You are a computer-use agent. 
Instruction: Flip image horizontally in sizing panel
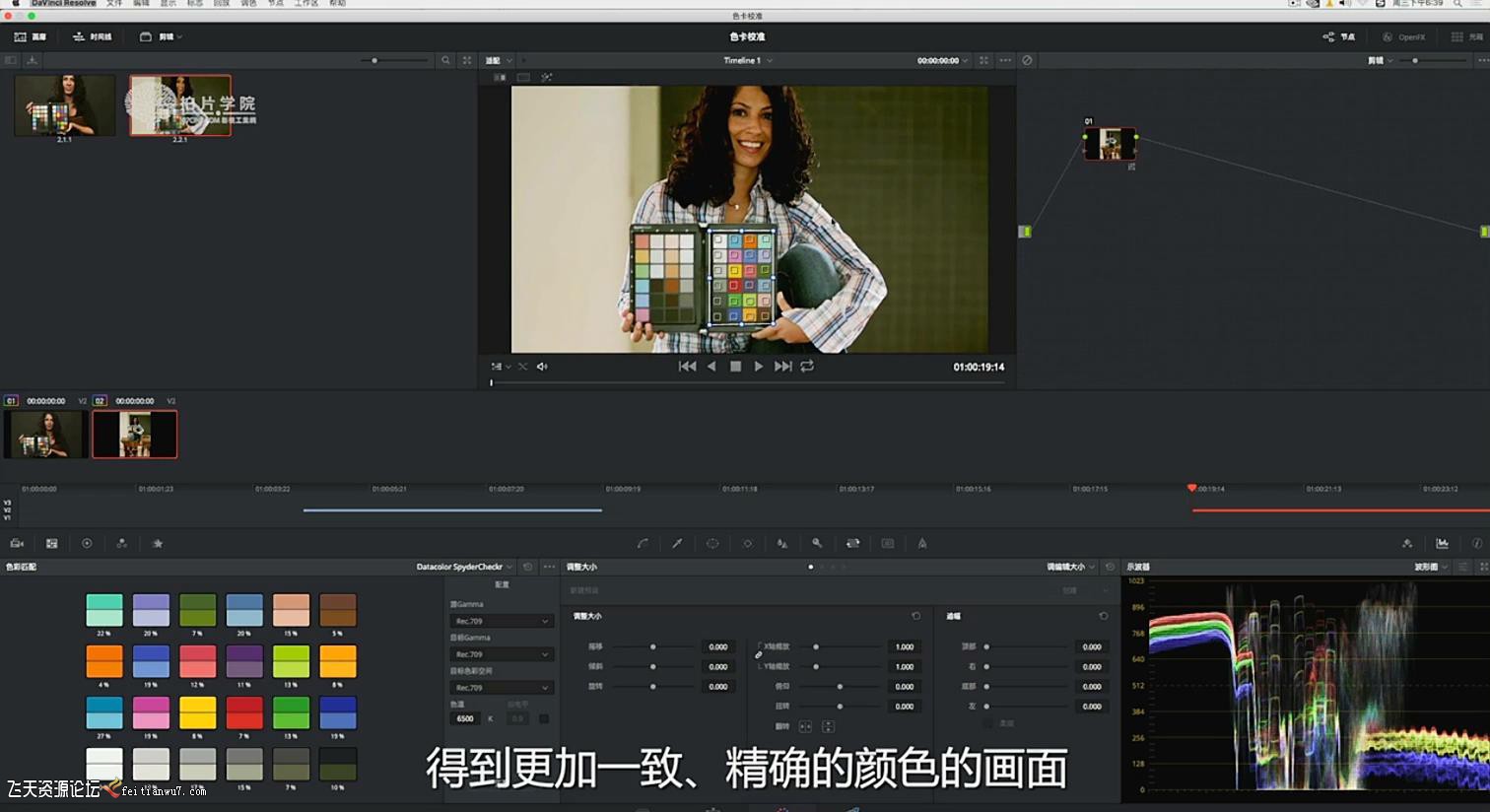coord(805,726)
